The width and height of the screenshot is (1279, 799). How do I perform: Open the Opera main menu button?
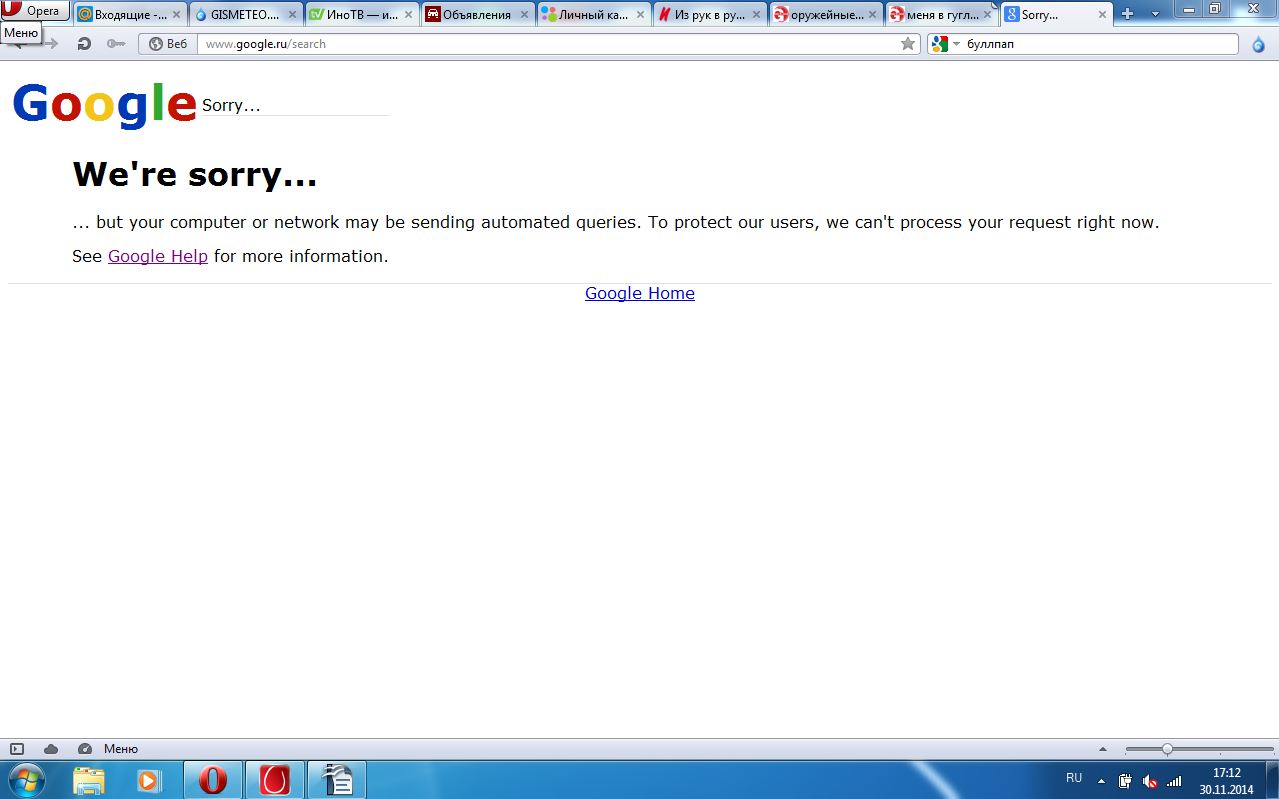click(36, 11)
